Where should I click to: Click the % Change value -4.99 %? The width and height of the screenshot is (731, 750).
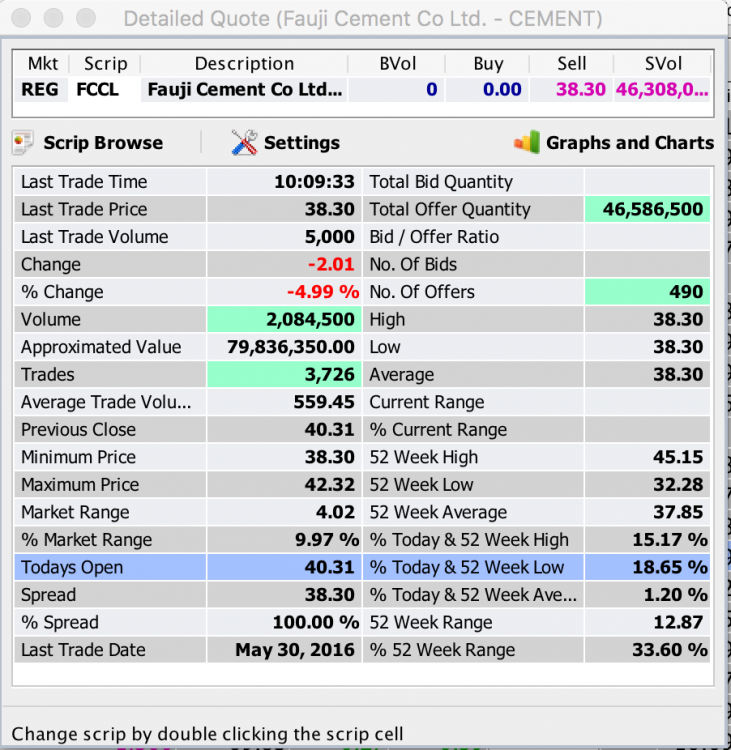coord(323,292)
